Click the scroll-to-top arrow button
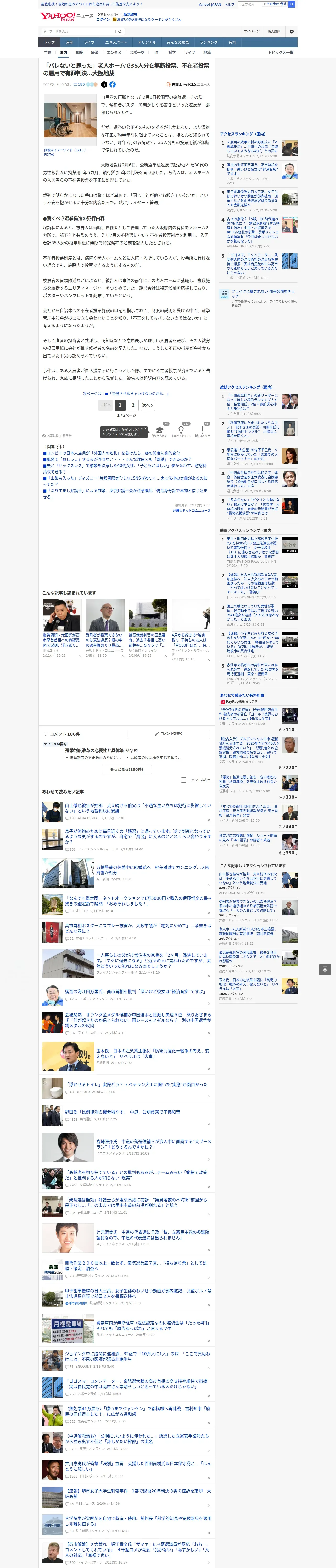336x1568 pixels. point(325,969)
